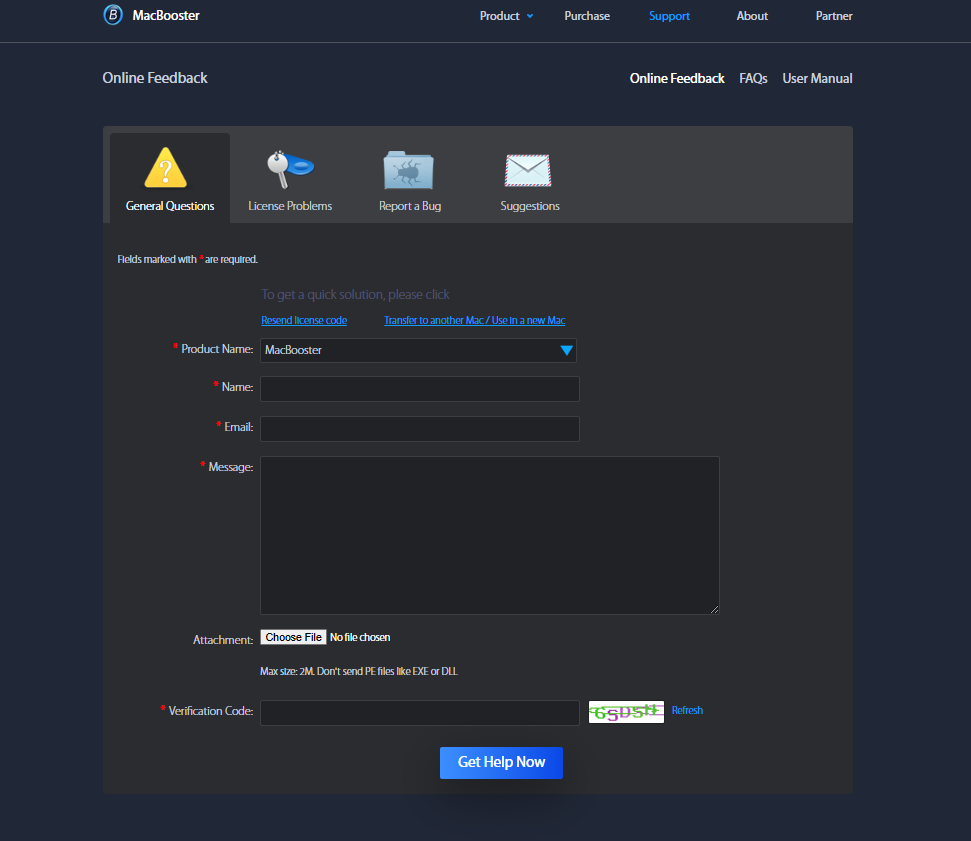
Task: Click the 'To get a quick solution' text
Action: [355, 294]
